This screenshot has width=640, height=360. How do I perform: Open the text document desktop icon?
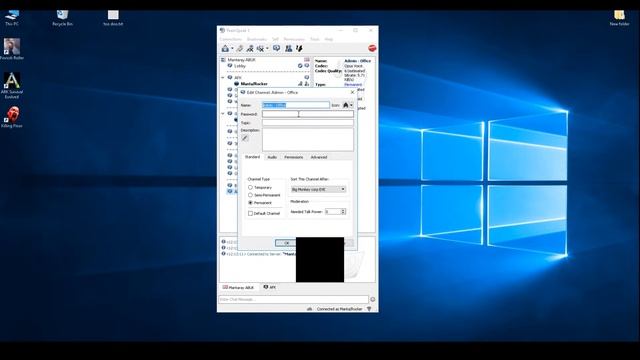(x=113, y=18)
